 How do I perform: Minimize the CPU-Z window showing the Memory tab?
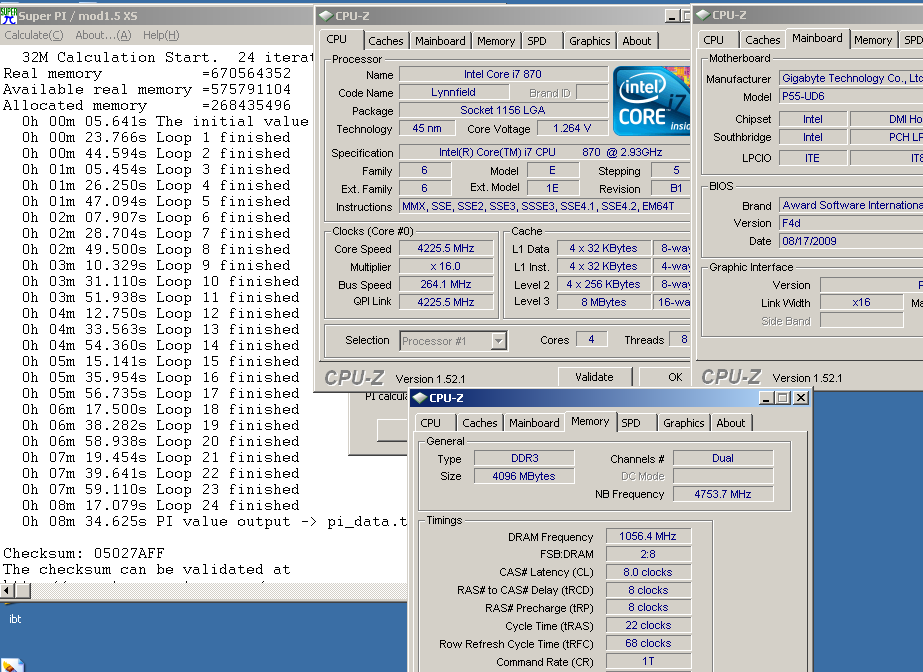[x=766, y=398]
